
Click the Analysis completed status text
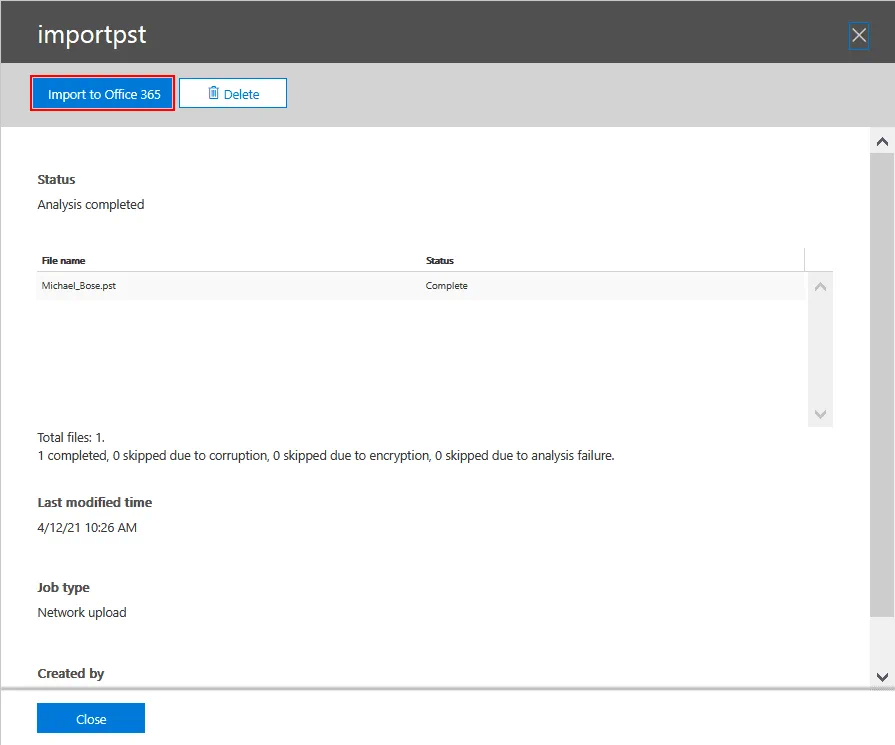point(91,204)
